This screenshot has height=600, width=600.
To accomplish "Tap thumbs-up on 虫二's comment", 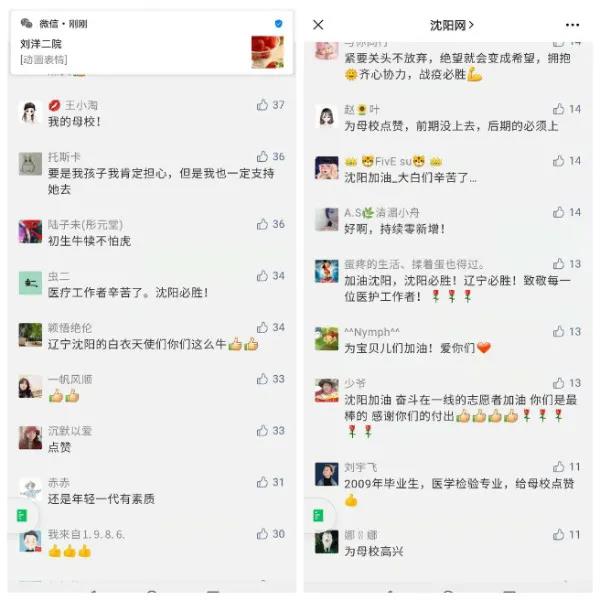I will coord(262,276).
